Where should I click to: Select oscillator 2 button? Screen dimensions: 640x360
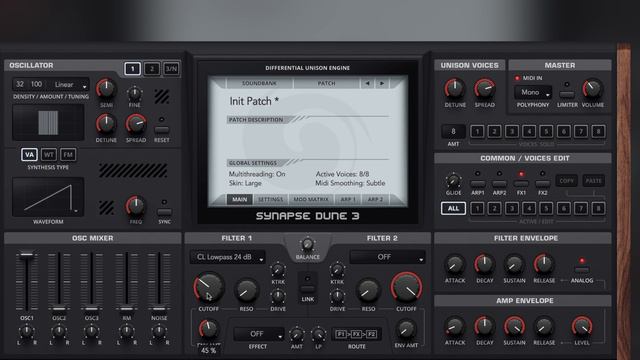pos(152,69)
